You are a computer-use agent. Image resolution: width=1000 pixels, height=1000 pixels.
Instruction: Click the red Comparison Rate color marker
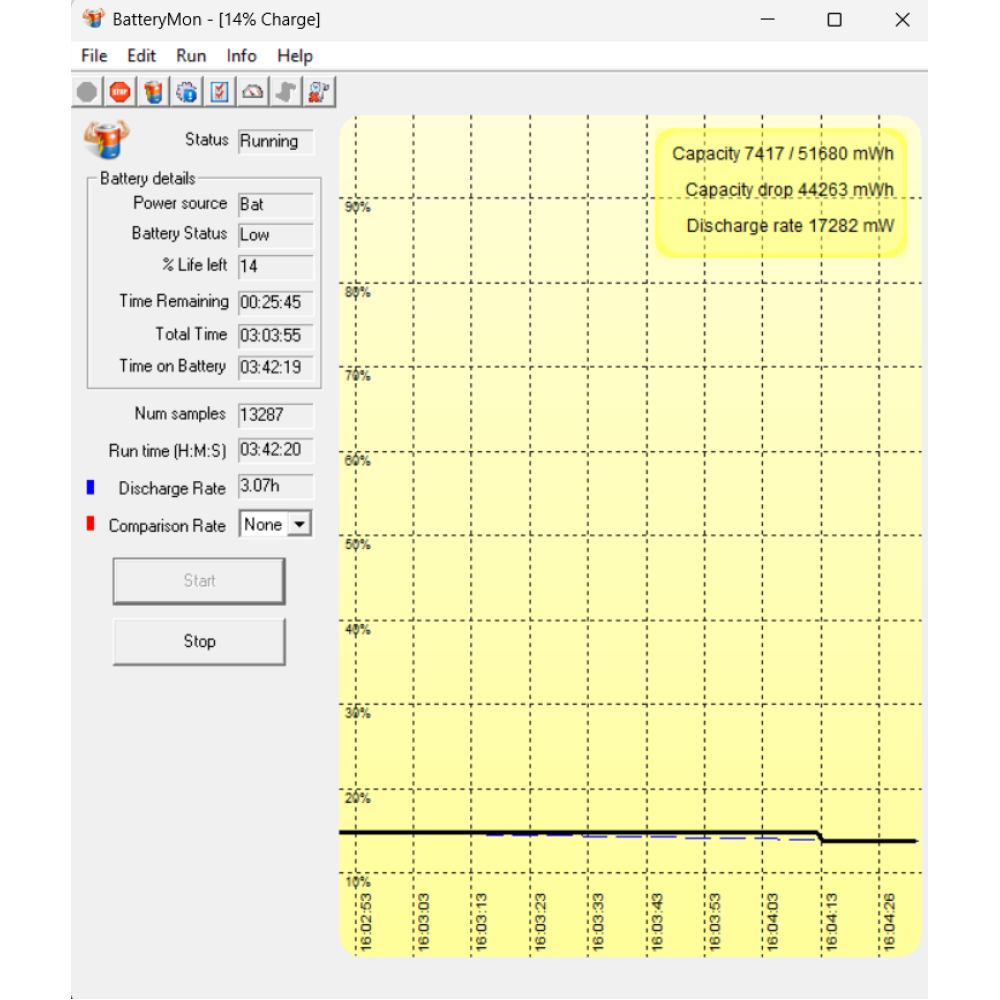90,524
